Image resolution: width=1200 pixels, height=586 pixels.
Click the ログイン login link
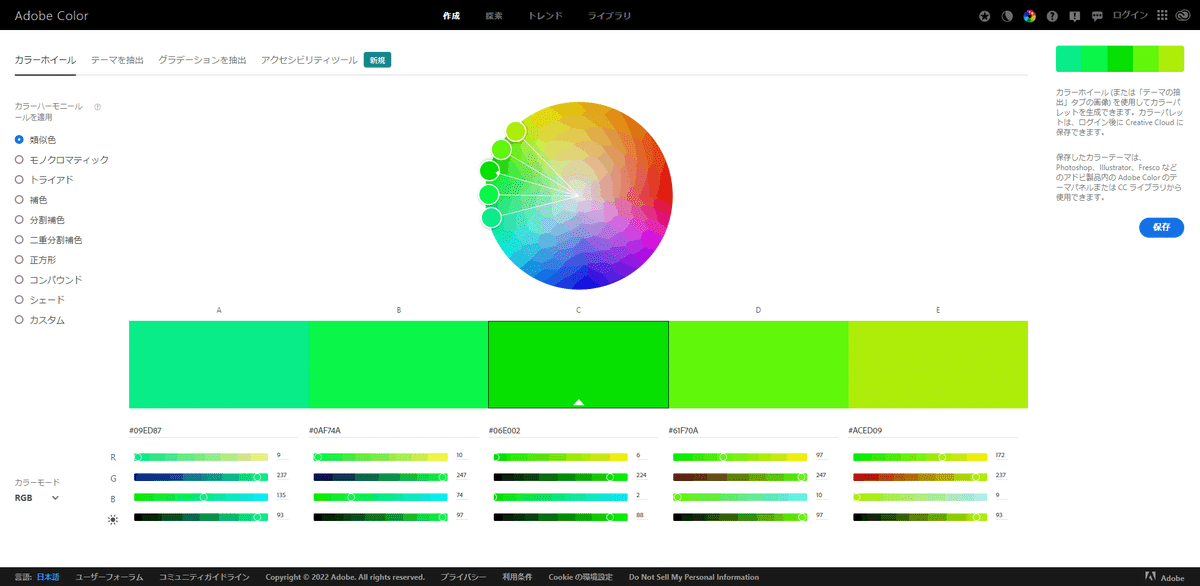[x=1130, y=16]
